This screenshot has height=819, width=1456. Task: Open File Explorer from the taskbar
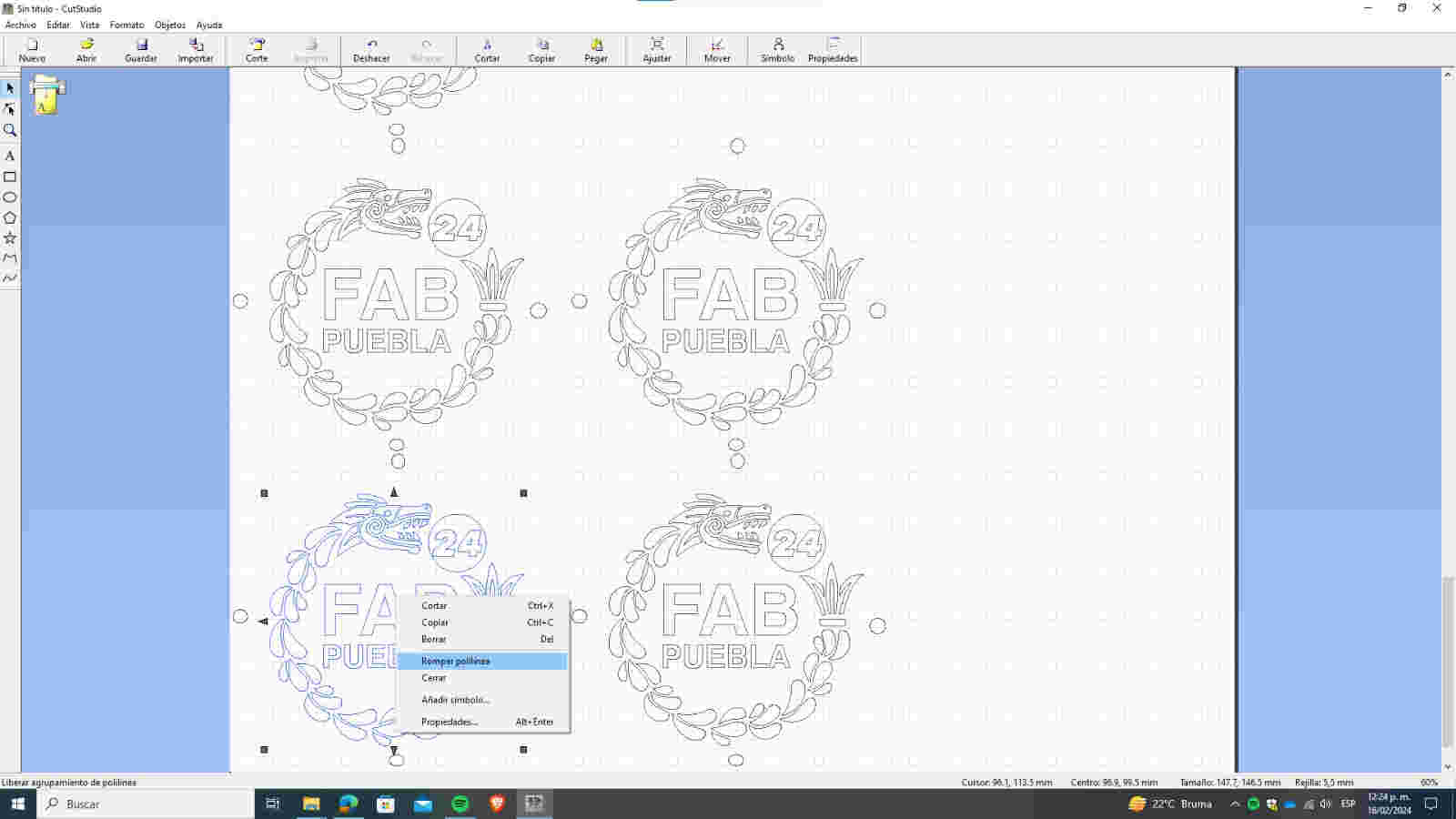coord(311,804)
